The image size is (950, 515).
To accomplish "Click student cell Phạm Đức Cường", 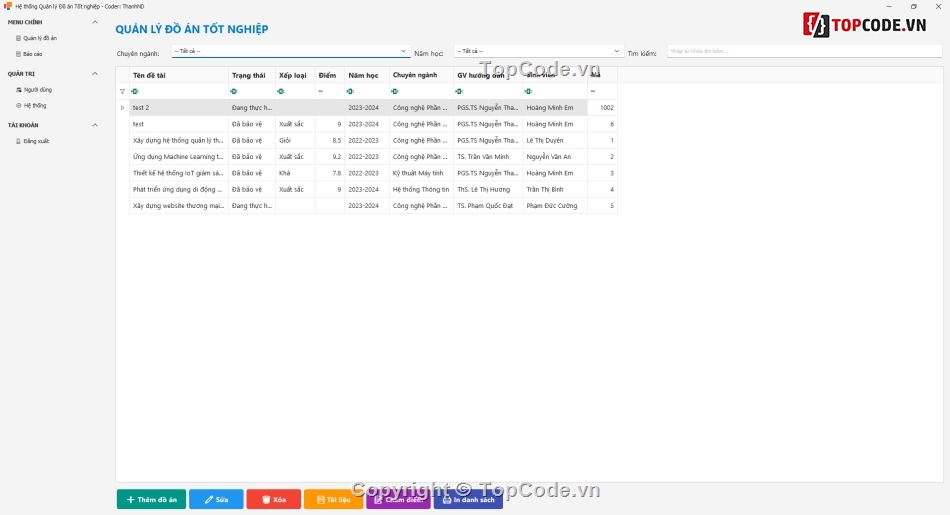I will click(555, 206).
